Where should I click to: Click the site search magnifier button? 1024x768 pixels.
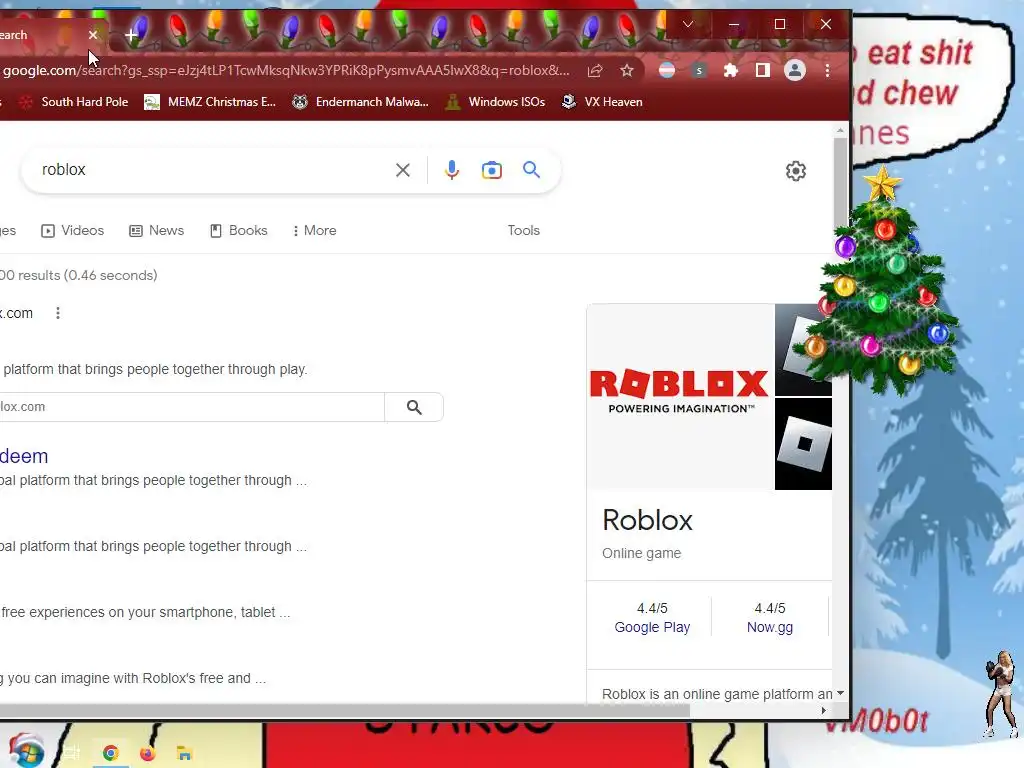click(414, 407)
